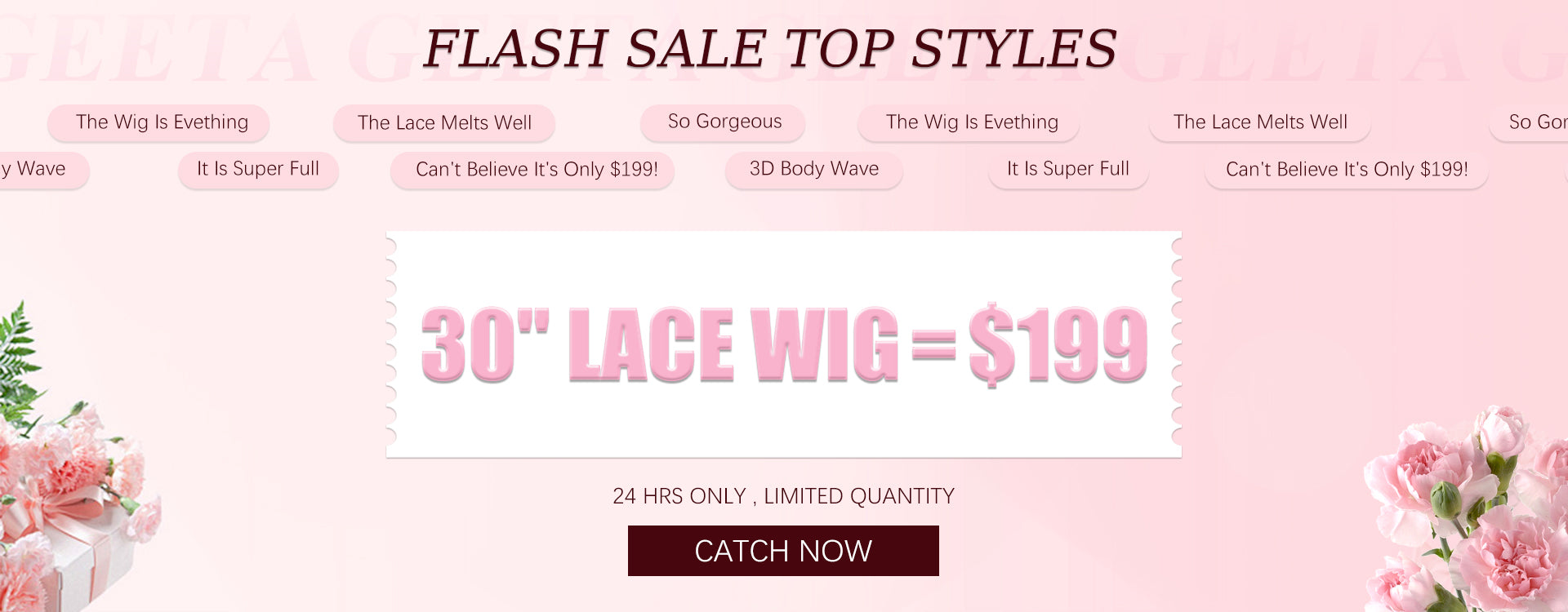This screenshot has height=612, width=1568.
Task: Click the partially cut-off So Gor tag
Action: click(1530, 122)
